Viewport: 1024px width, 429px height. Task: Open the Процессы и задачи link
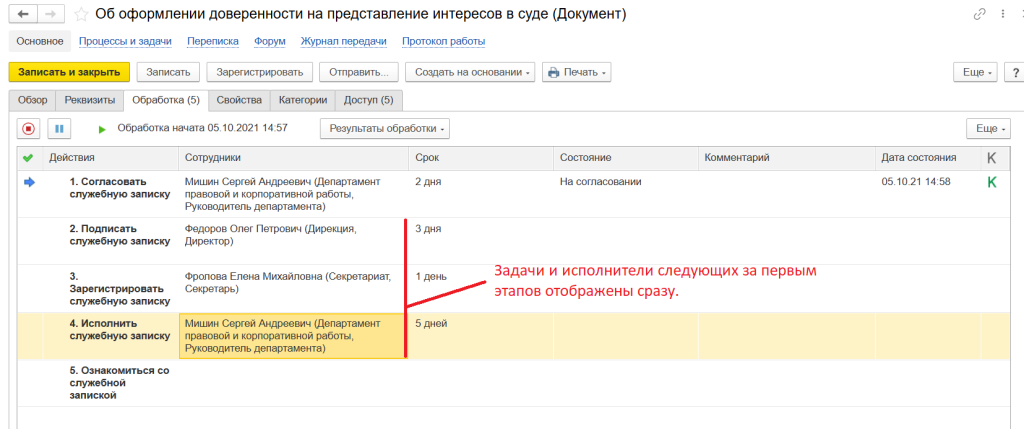click(126, 41)
